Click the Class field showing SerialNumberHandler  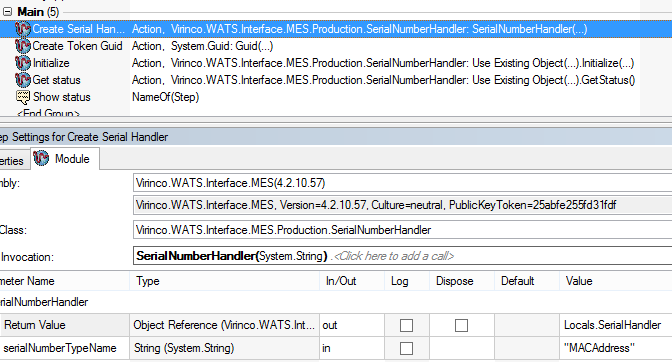(402, 230)
